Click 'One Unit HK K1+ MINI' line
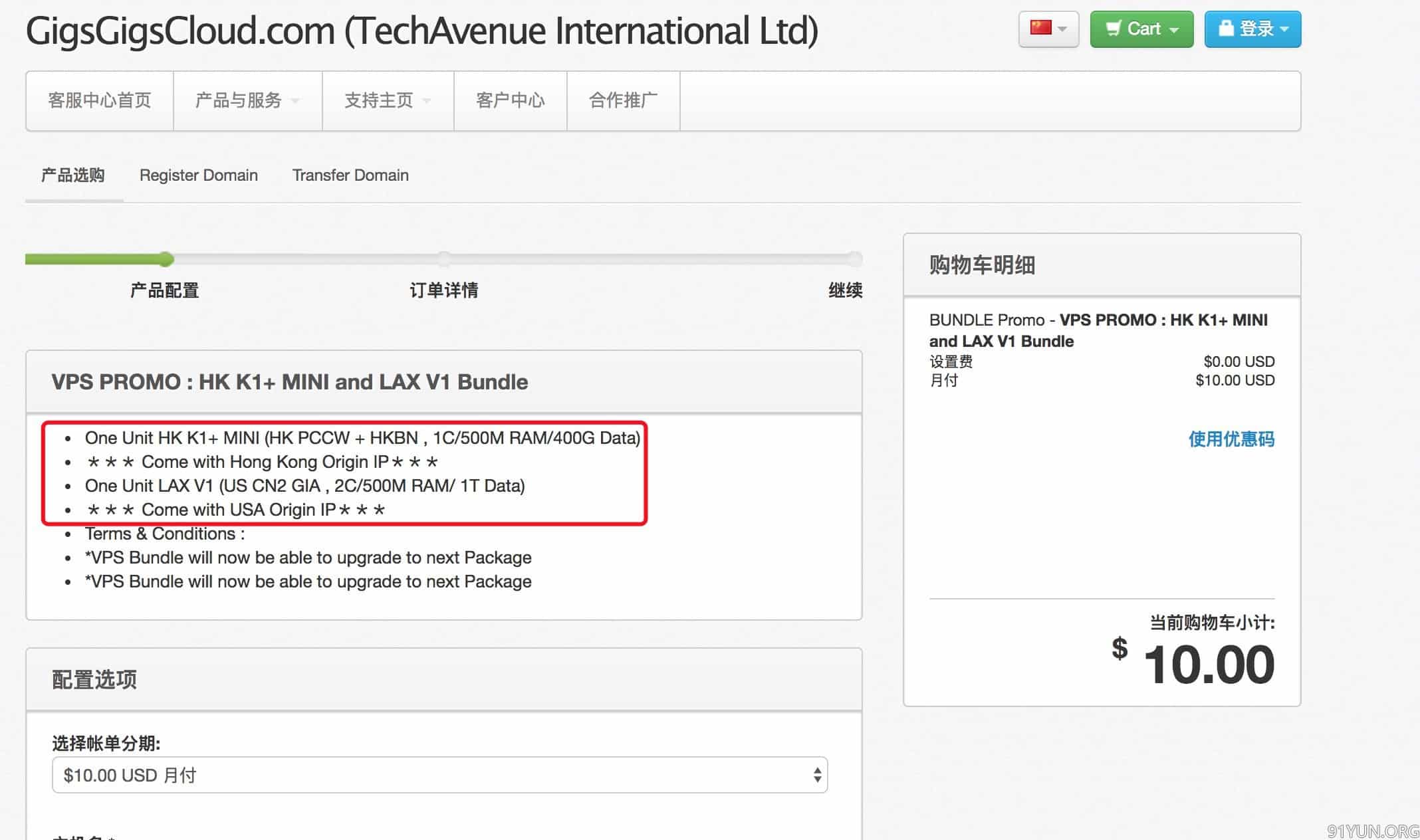1420x840 pixels. [363, 438]
